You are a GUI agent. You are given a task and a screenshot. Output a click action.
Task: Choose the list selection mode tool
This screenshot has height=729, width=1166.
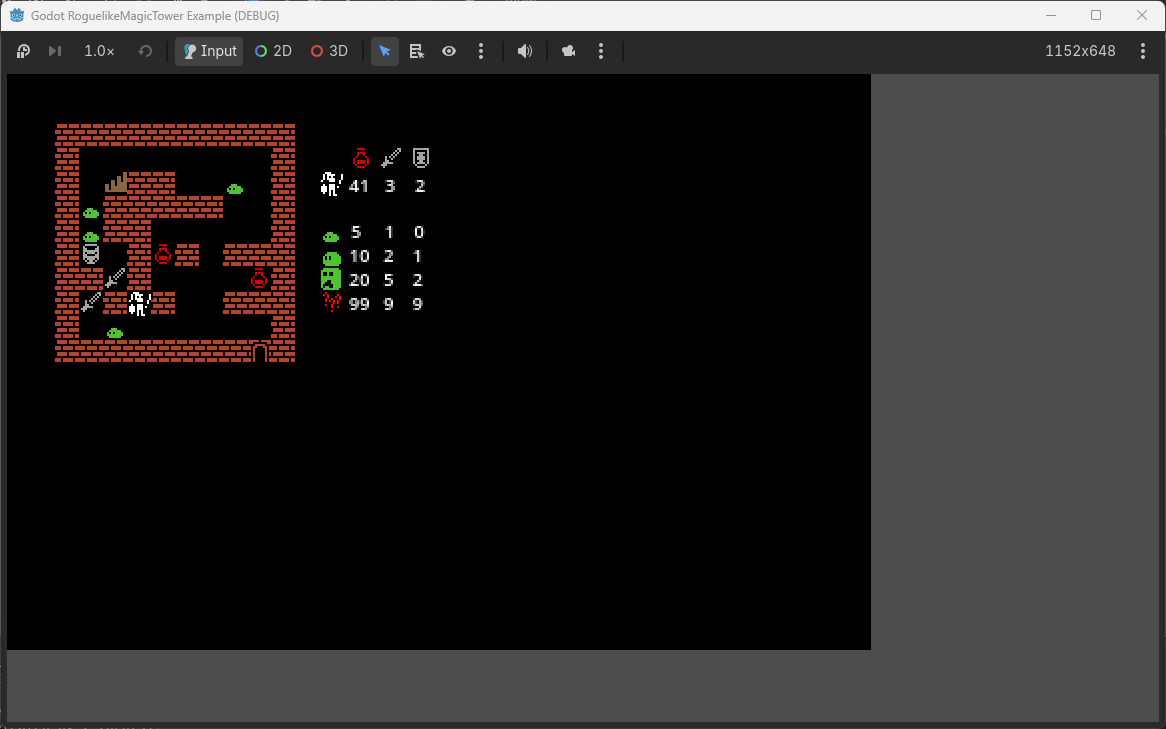417,51
